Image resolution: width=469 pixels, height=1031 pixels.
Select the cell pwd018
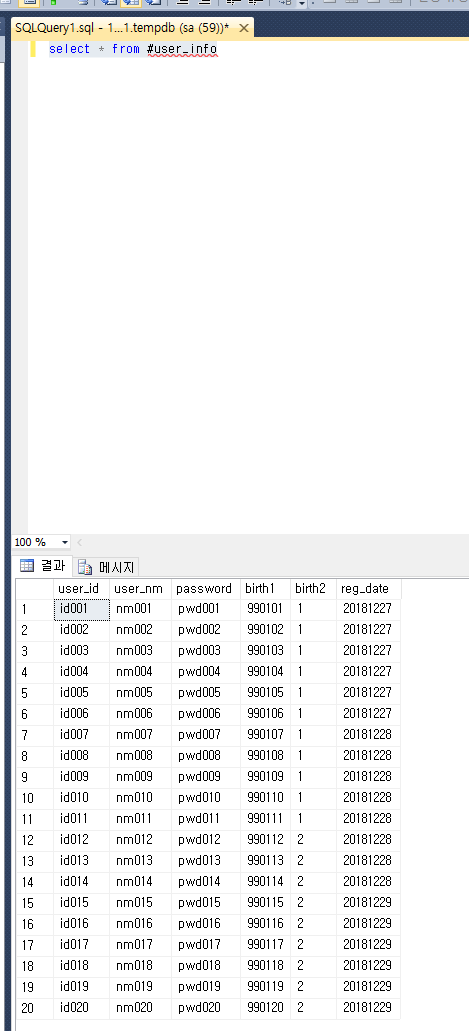point(206,966)
